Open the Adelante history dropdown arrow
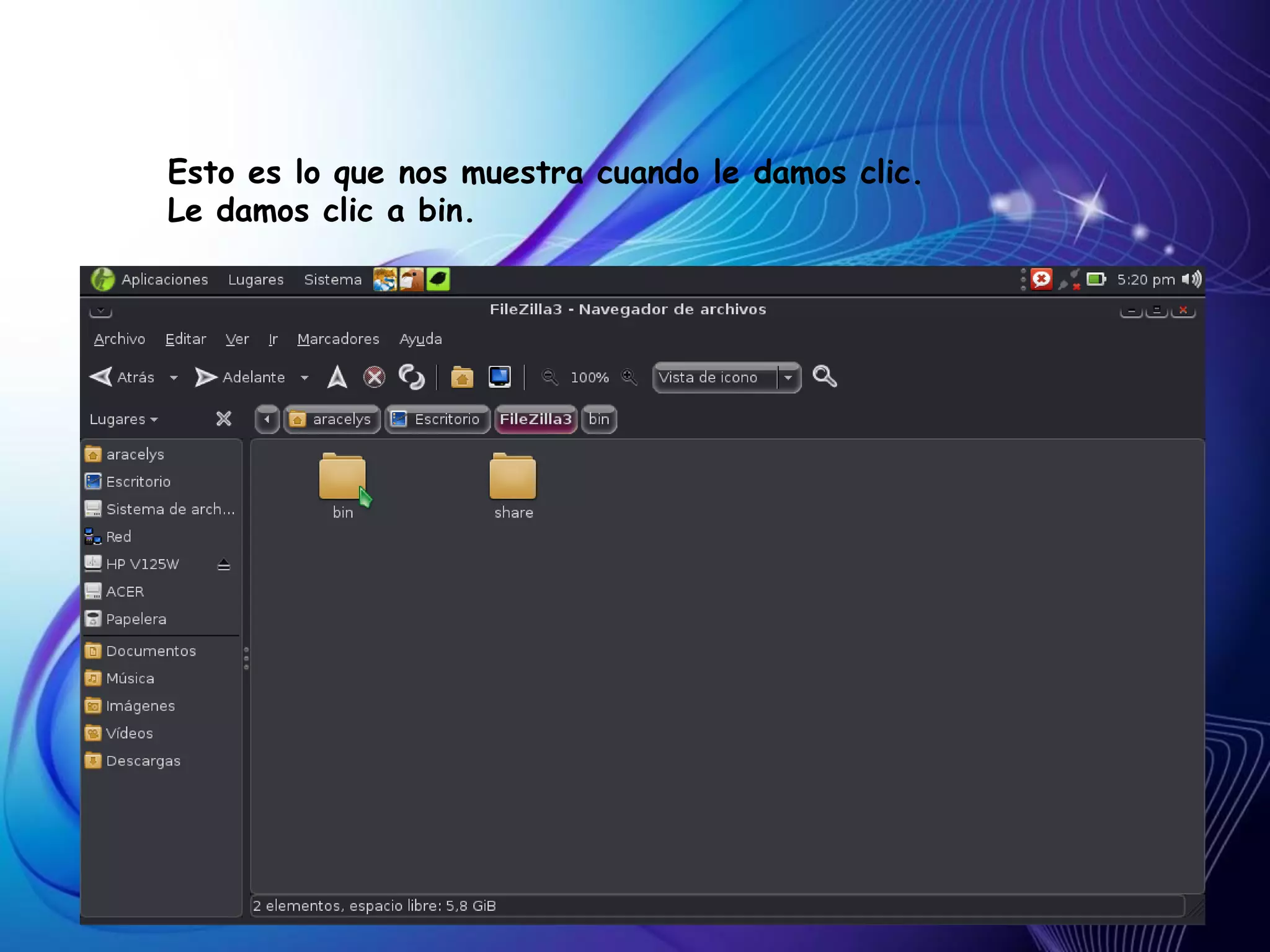The height and width of the screenshot is (952, 1270). tap(304, 377)
